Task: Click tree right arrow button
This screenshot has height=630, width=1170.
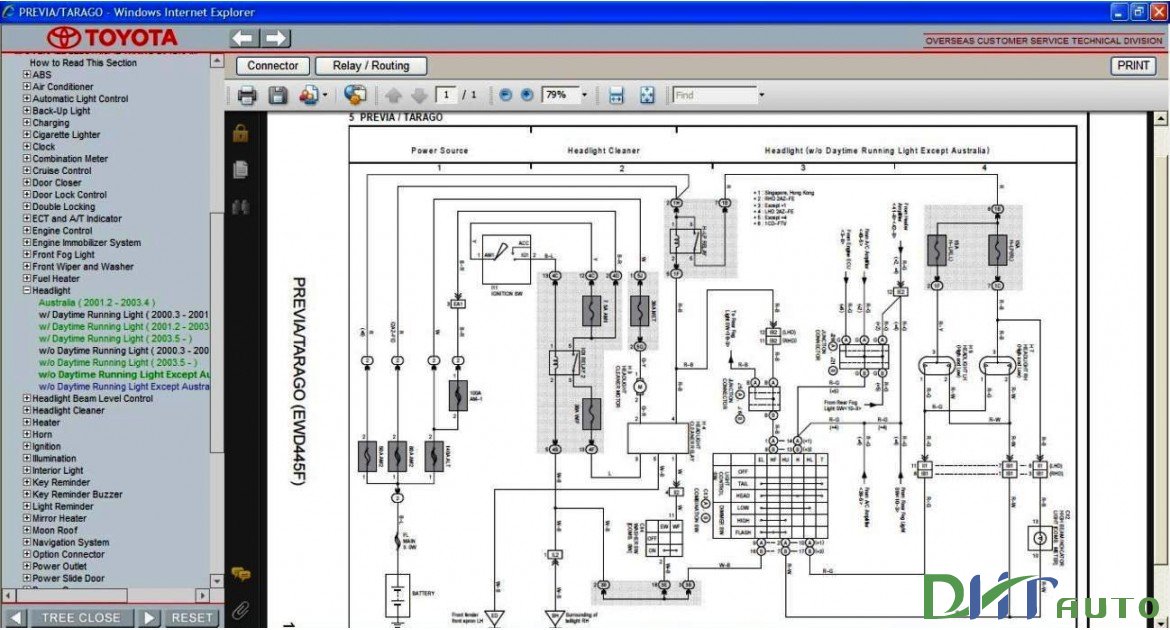Action: (x=148, y=618)
